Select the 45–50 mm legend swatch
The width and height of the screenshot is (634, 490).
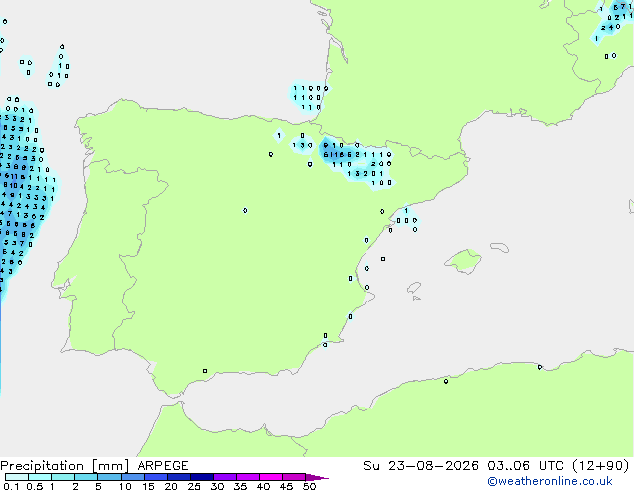[x=294, y=477]
